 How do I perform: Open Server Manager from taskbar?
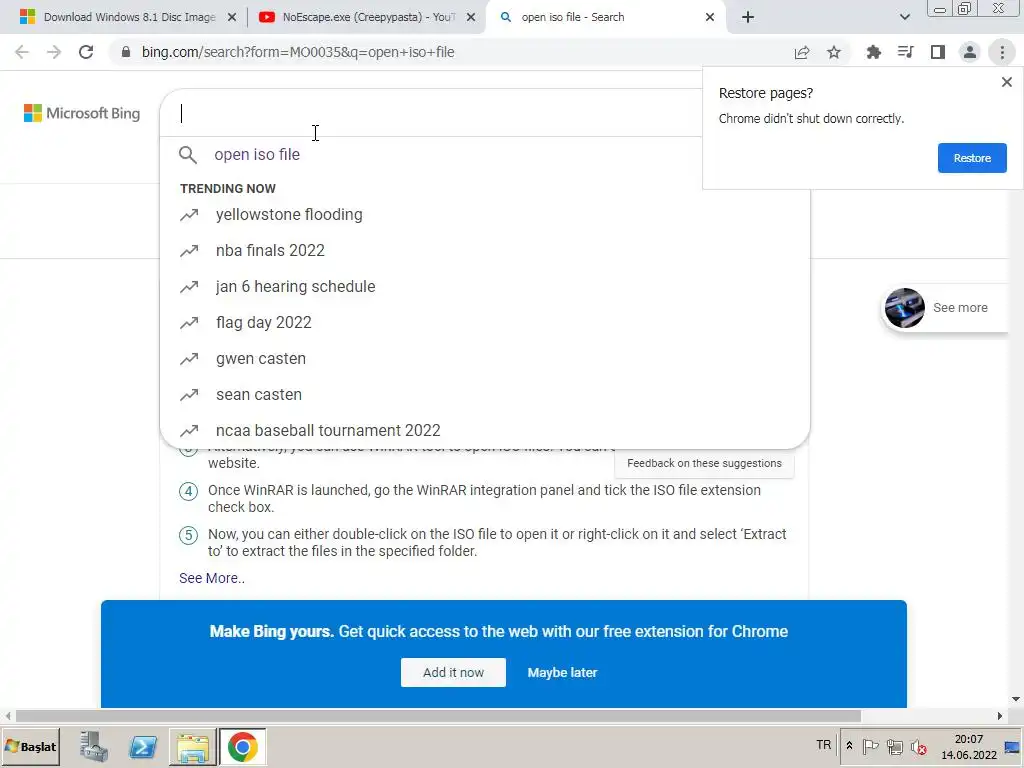pos(93,746)
